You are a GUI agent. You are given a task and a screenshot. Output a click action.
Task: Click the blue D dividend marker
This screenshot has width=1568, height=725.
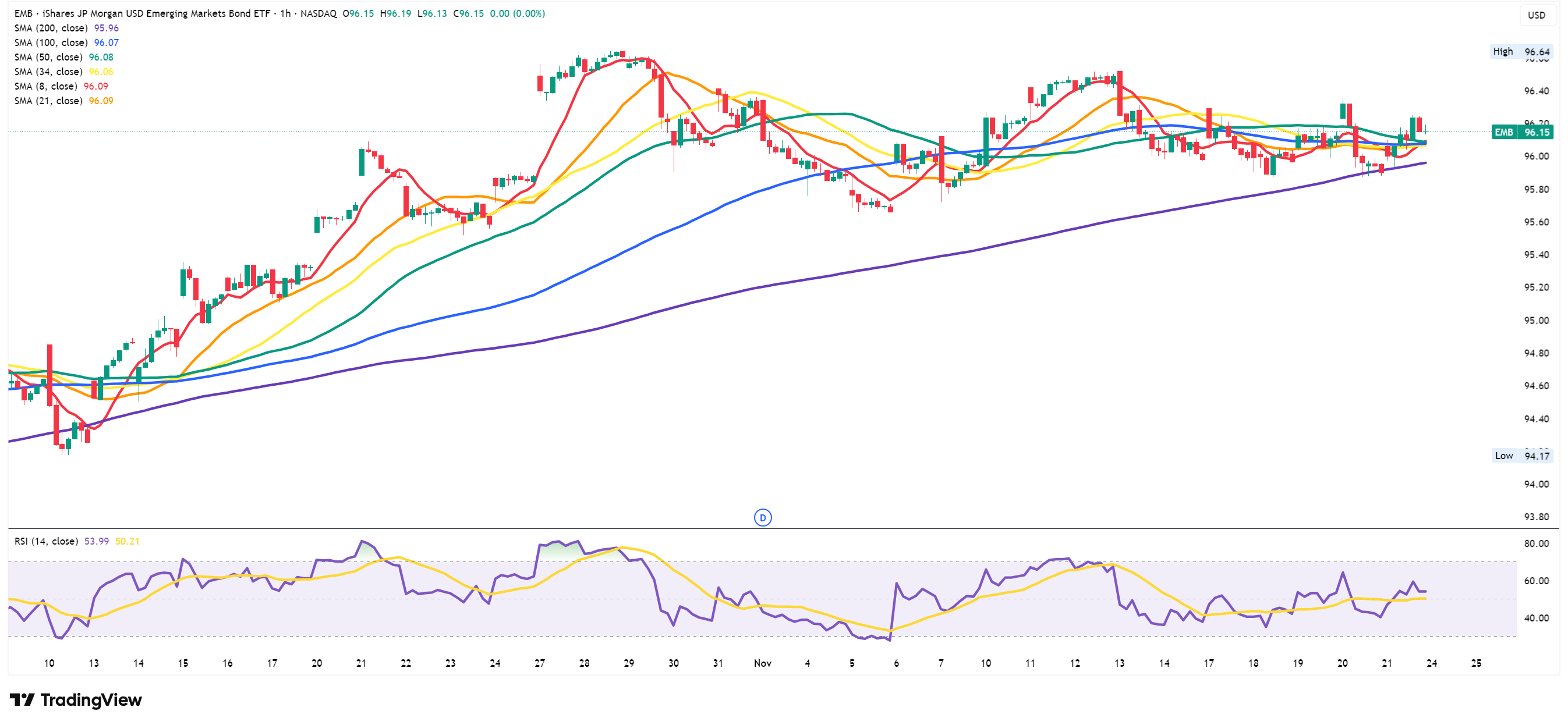pos(762,518)
